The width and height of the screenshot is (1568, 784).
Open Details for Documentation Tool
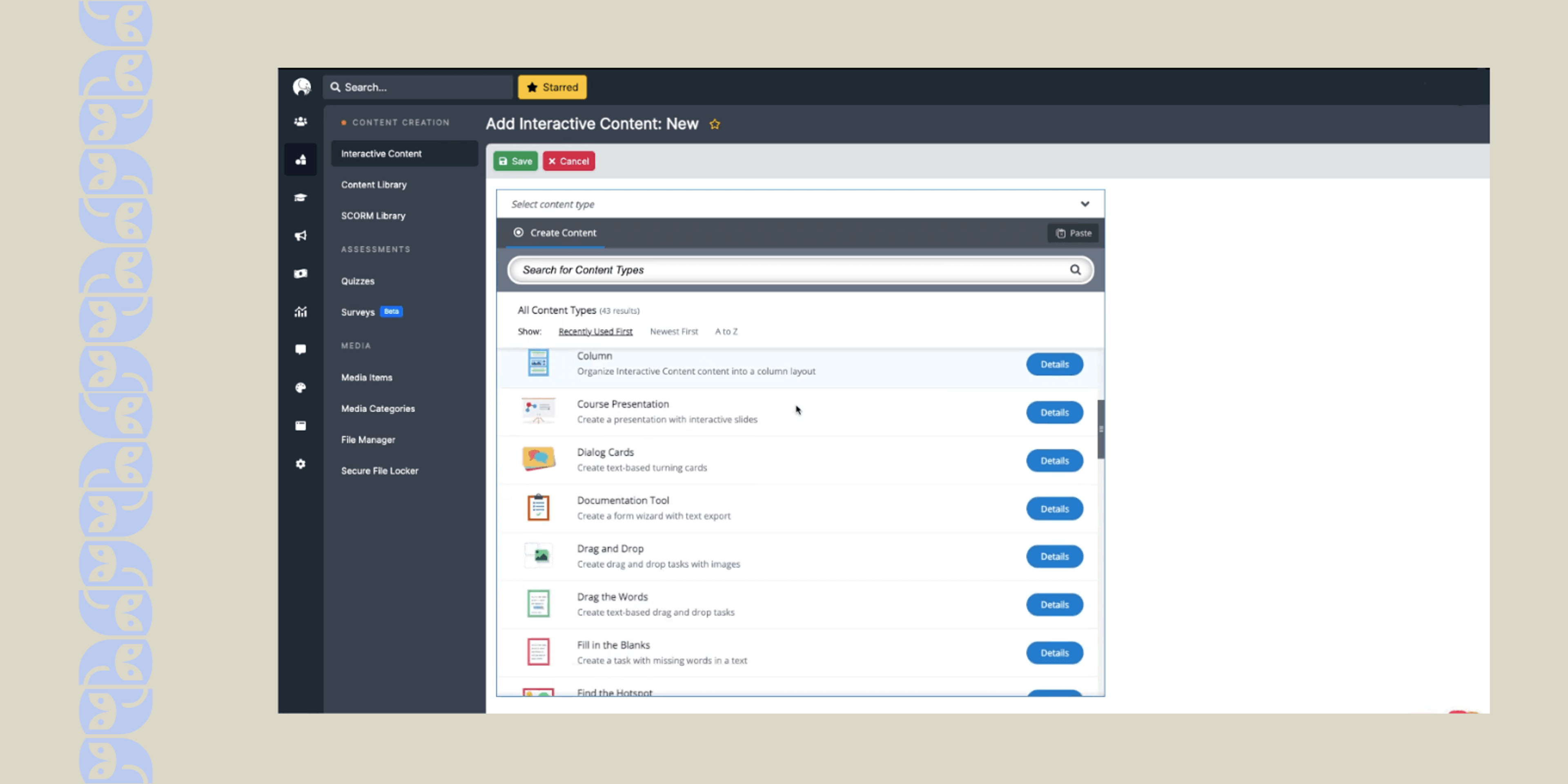point(1054,508)
